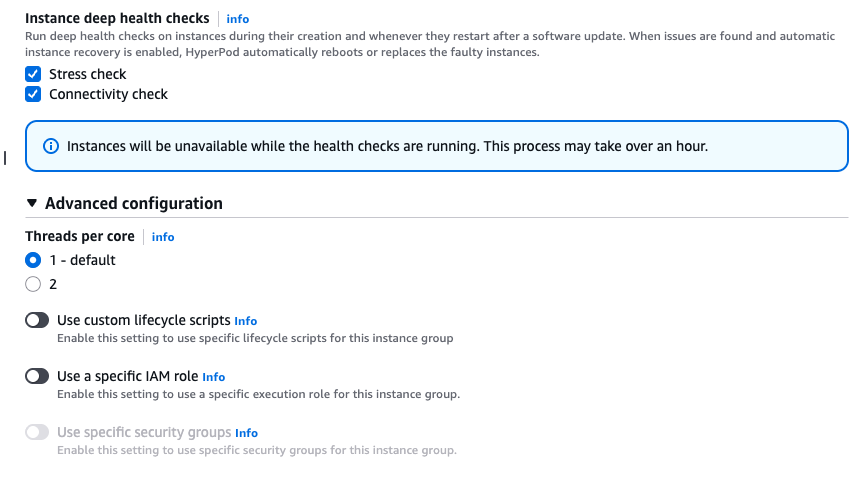Uncheck the Stress check checkbox

tap(33, 74)
